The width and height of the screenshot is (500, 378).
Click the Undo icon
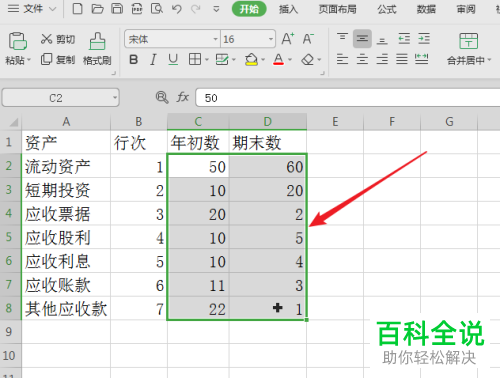177,9
